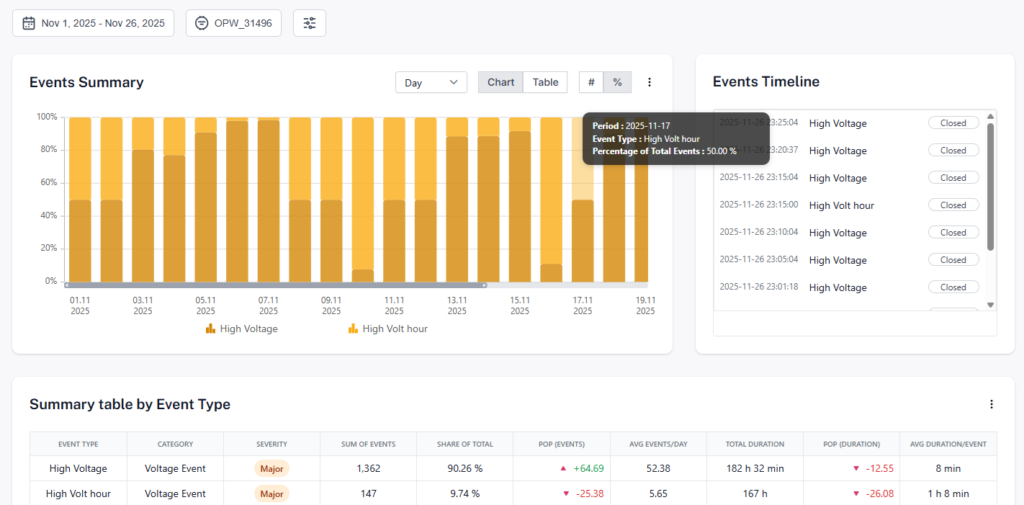Expand the Day granularity dropdown
1024x505 pixels.
[x=431, y=82]
